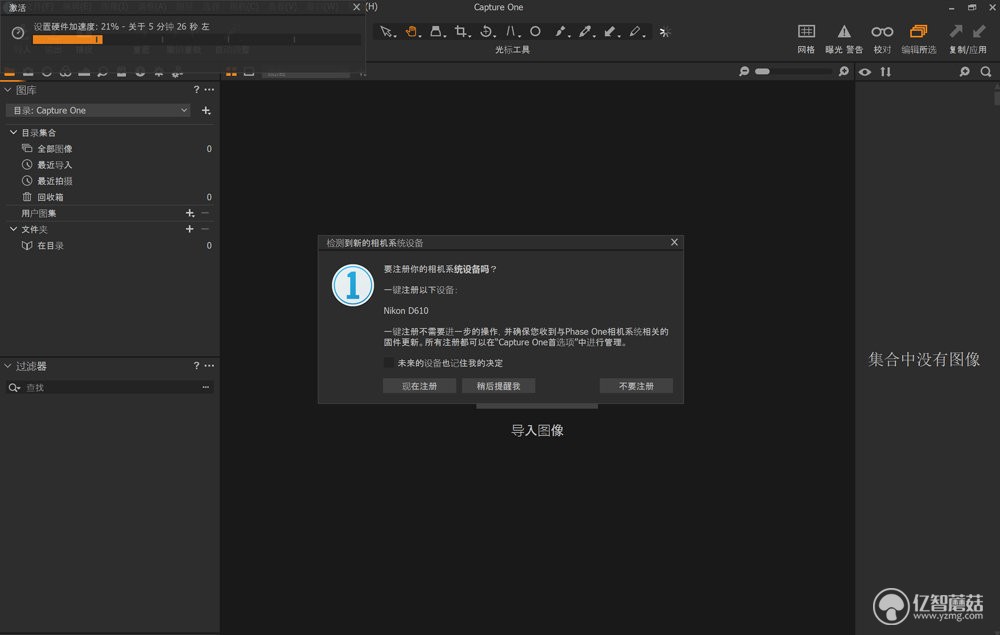1000x635 pixels.
Task: Activate the Pan hand cursor tool
Action: coord(411,31)
